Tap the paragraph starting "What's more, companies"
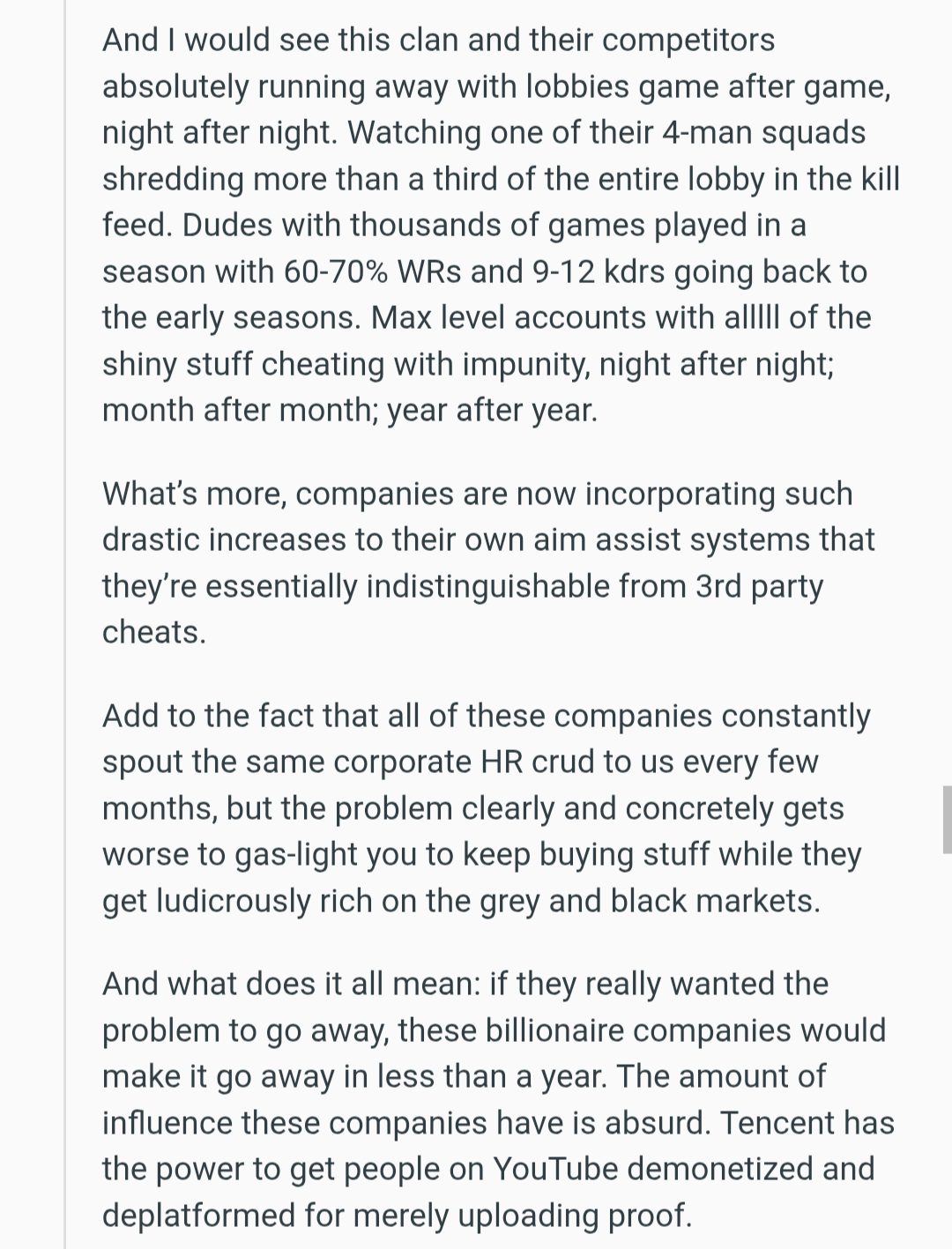The width and height of the screenshot is (952, 1249). [488, 562]
